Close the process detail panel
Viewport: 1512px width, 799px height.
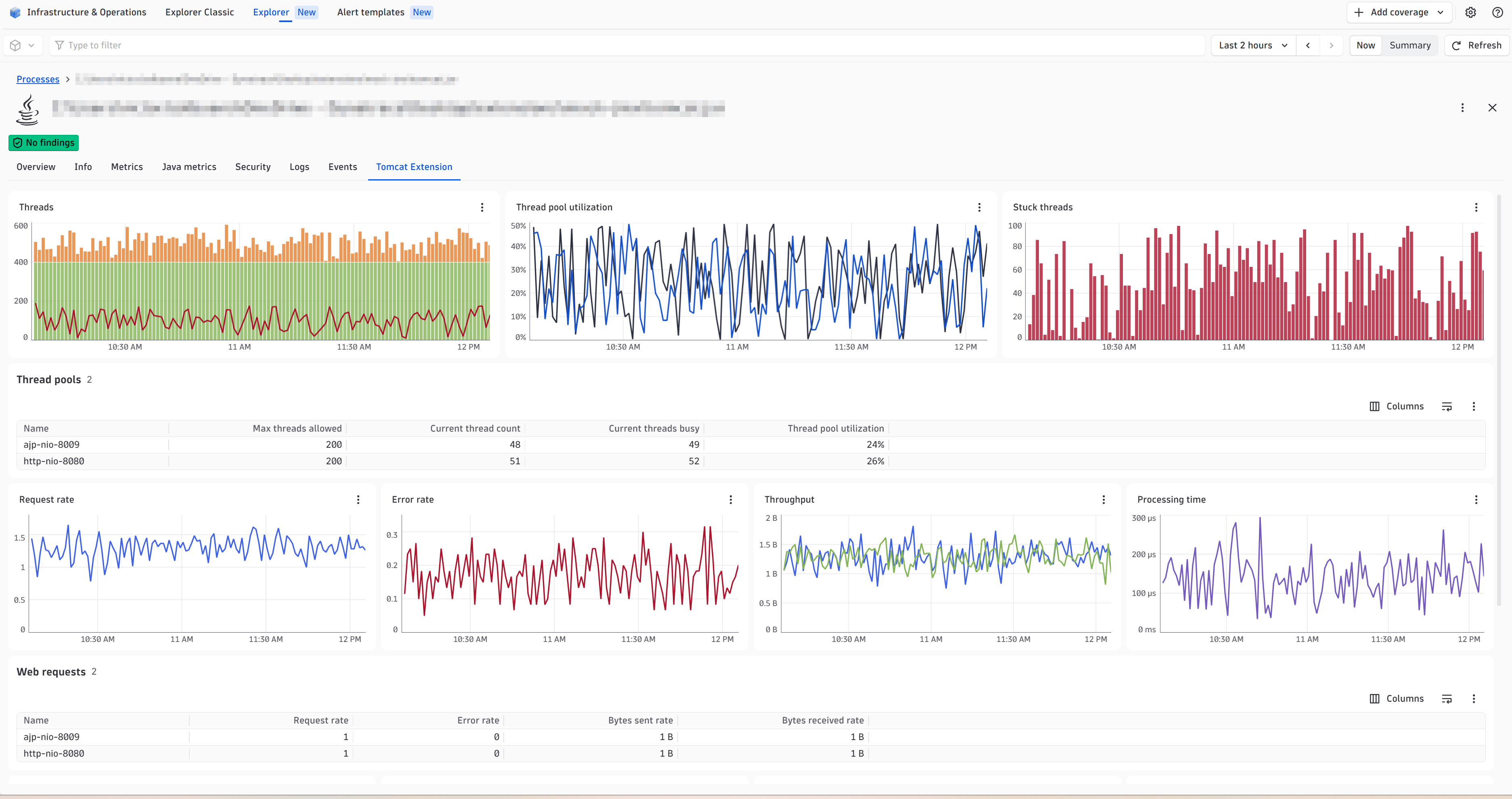click(1492, 107)
